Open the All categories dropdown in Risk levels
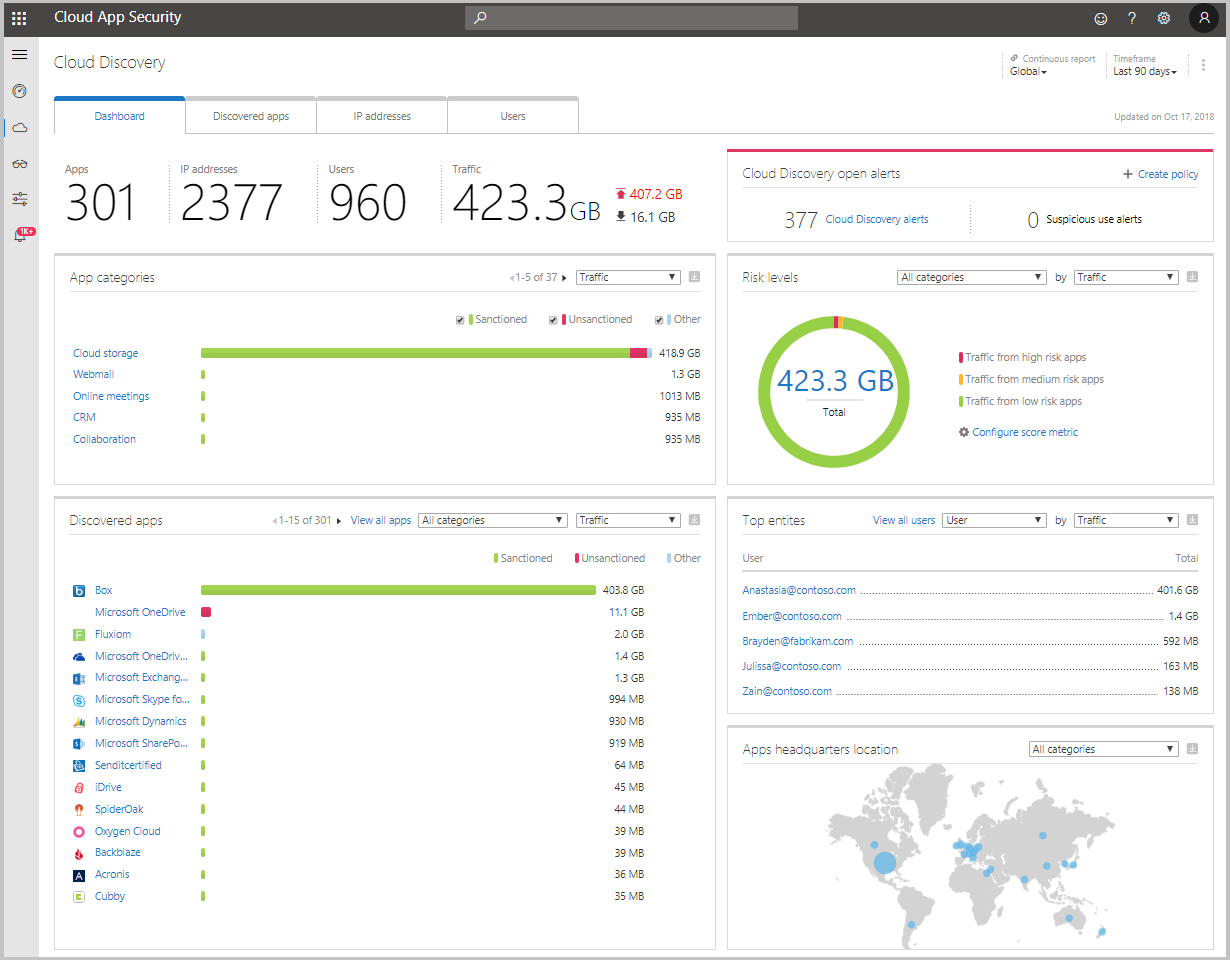Image resolution: width=1230 pixels, height=960 pixels. click(x=970, y=277)
